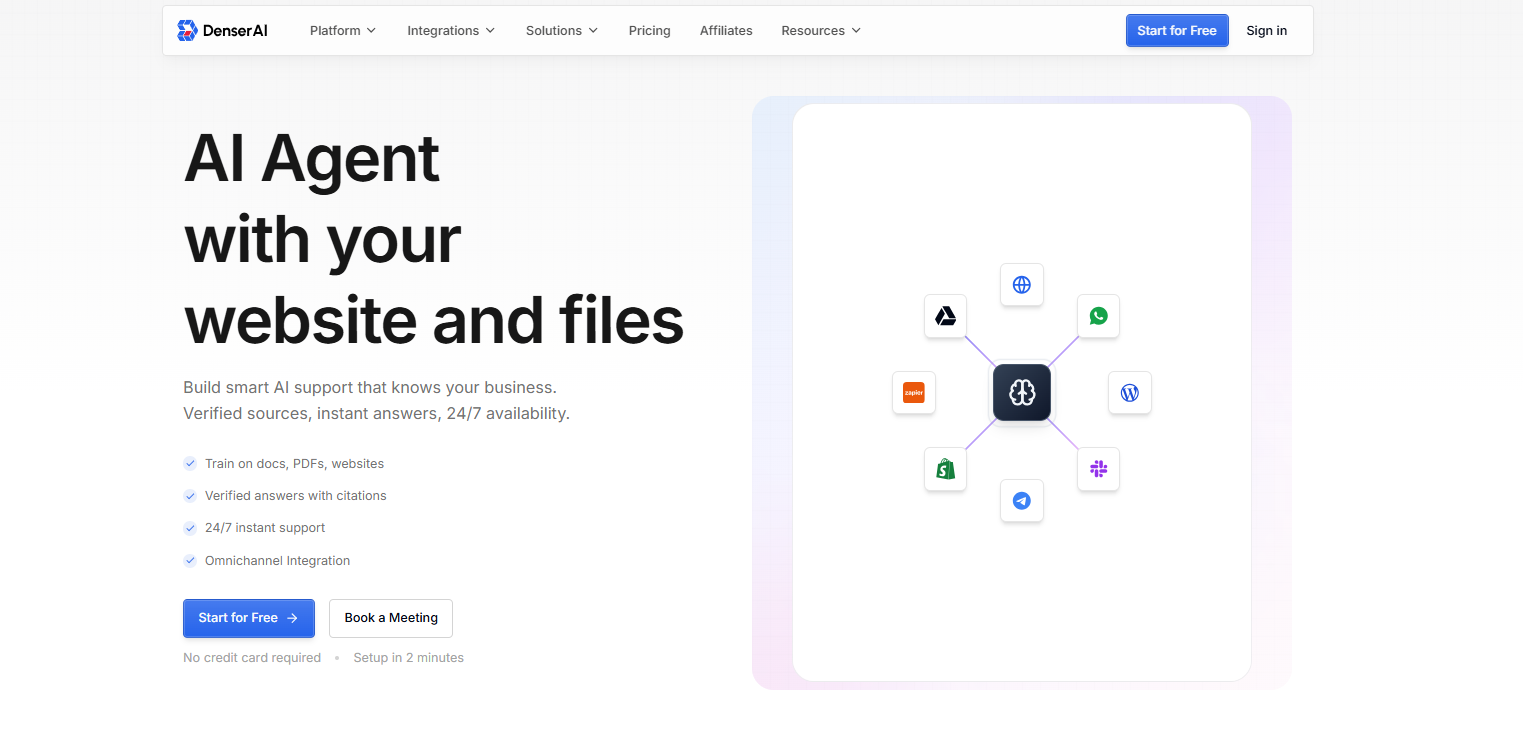Click the Book a Meeting button
This screenshot has width=1523, height=752.
[390, 618]
